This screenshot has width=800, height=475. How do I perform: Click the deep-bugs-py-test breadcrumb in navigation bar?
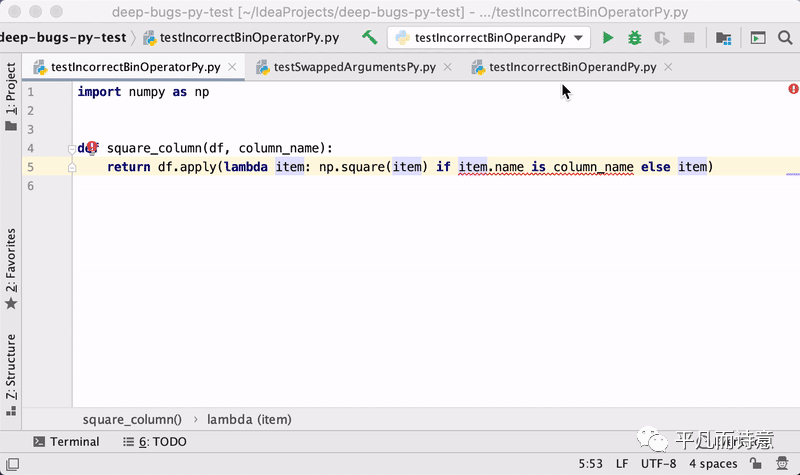(63, 38)
